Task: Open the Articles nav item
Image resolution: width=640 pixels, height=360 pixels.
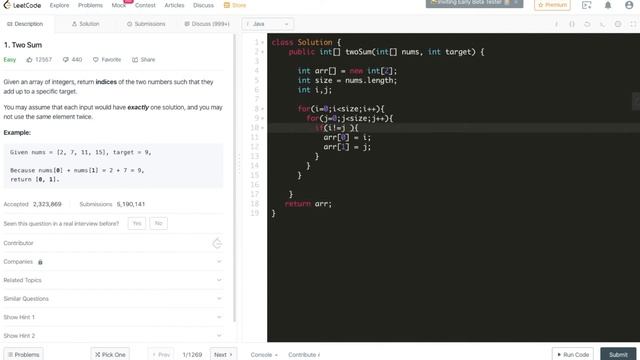Action: click(x=174, y=5)
